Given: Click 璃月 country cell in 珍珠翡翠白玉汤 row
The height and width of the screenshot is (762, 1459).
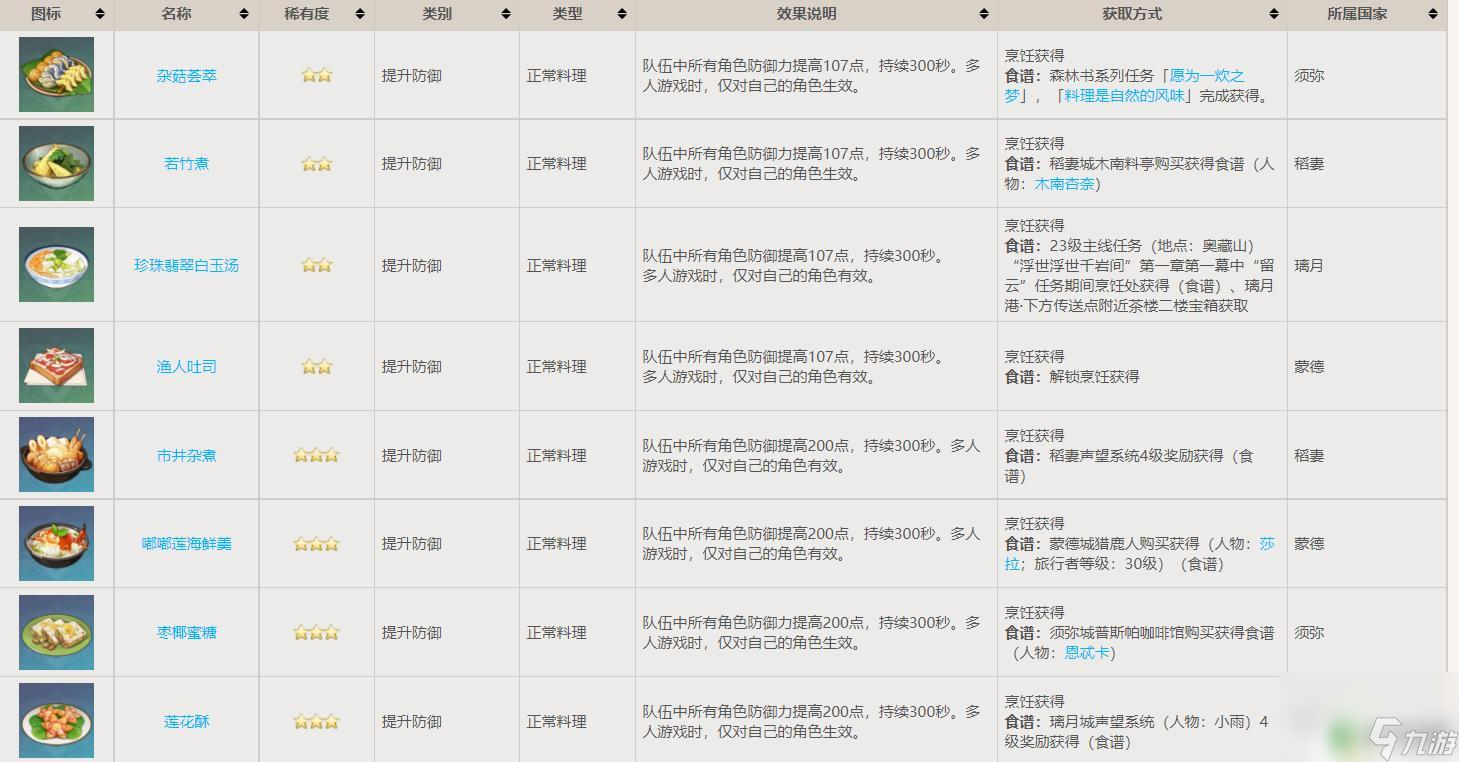Looking at the screenshot, I should click(x=1309, y=265).
